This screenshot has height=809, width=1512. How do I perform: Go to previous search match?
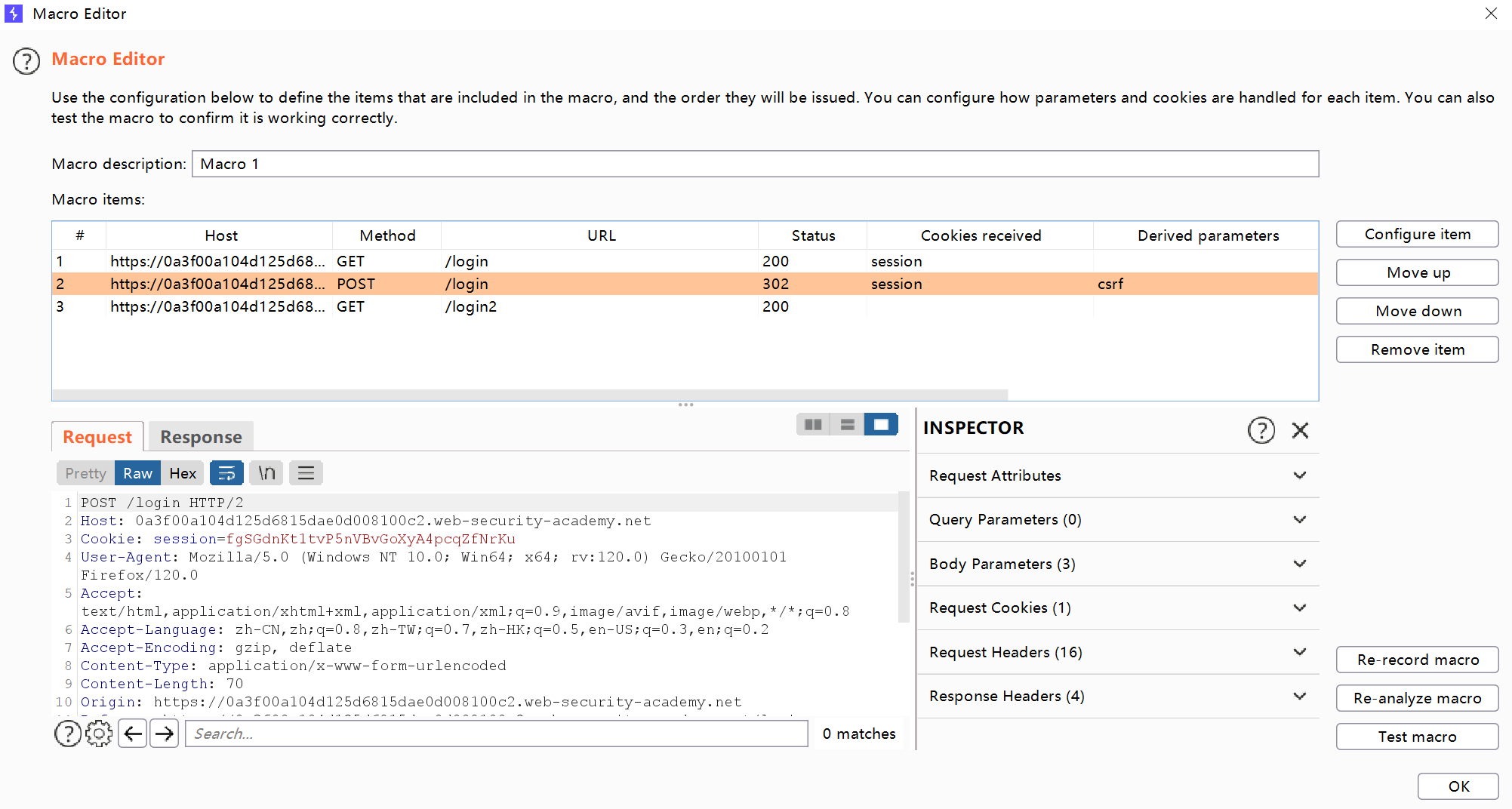pyautogui.click(x=133, y=734)
